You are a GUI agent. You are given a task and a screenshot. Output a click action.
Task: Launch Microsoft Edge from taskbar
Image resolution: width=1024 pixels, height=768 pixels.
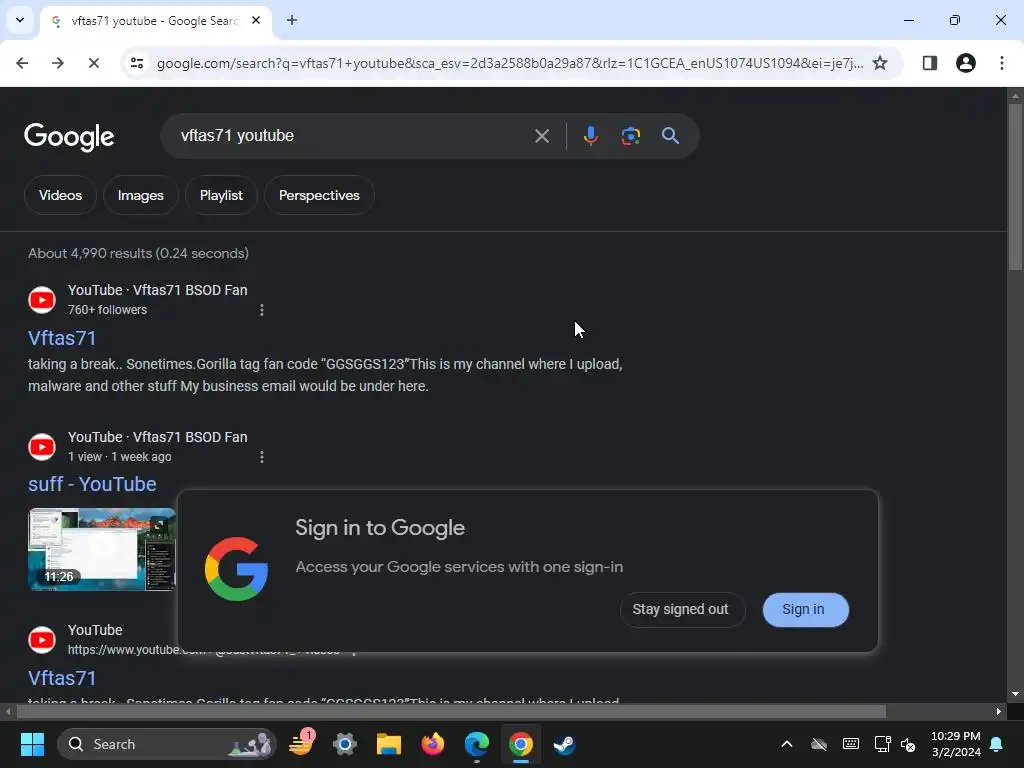pos(477,744)
